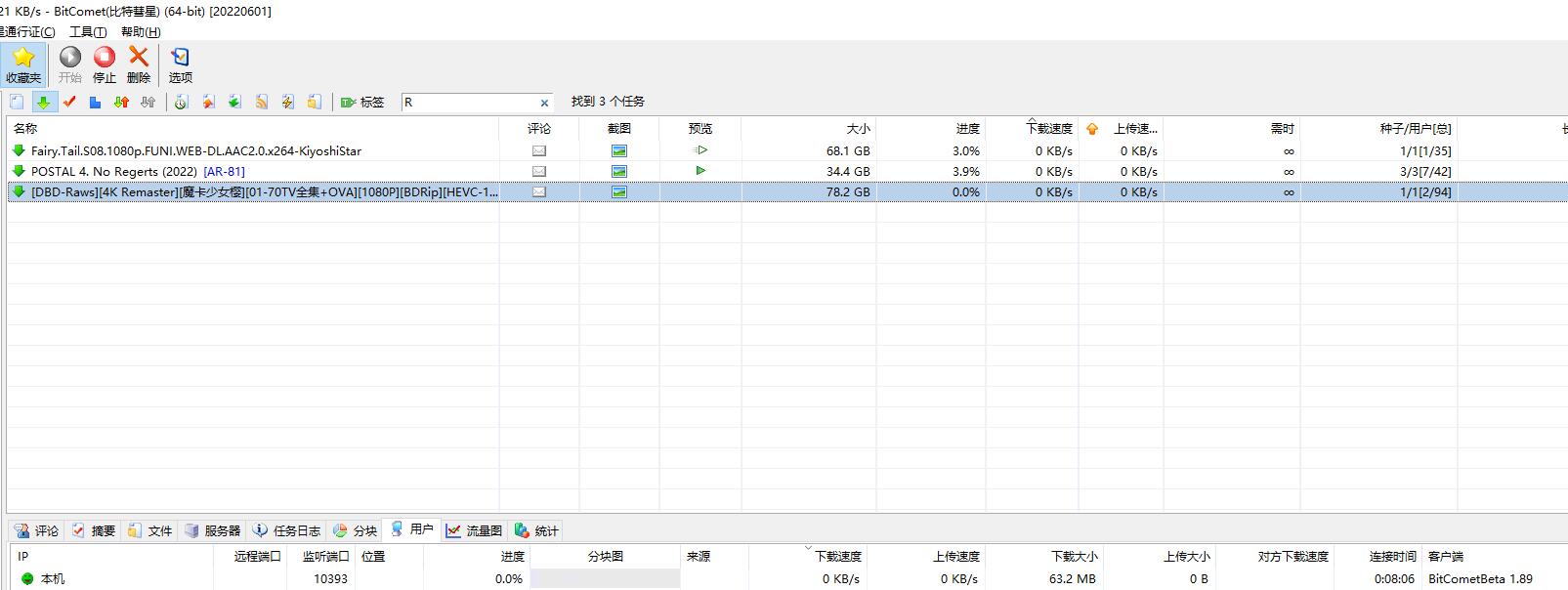This screenshot has height=590, width=1568.
Task: Open the 标签 tags button
Action: tap(362, 102)
